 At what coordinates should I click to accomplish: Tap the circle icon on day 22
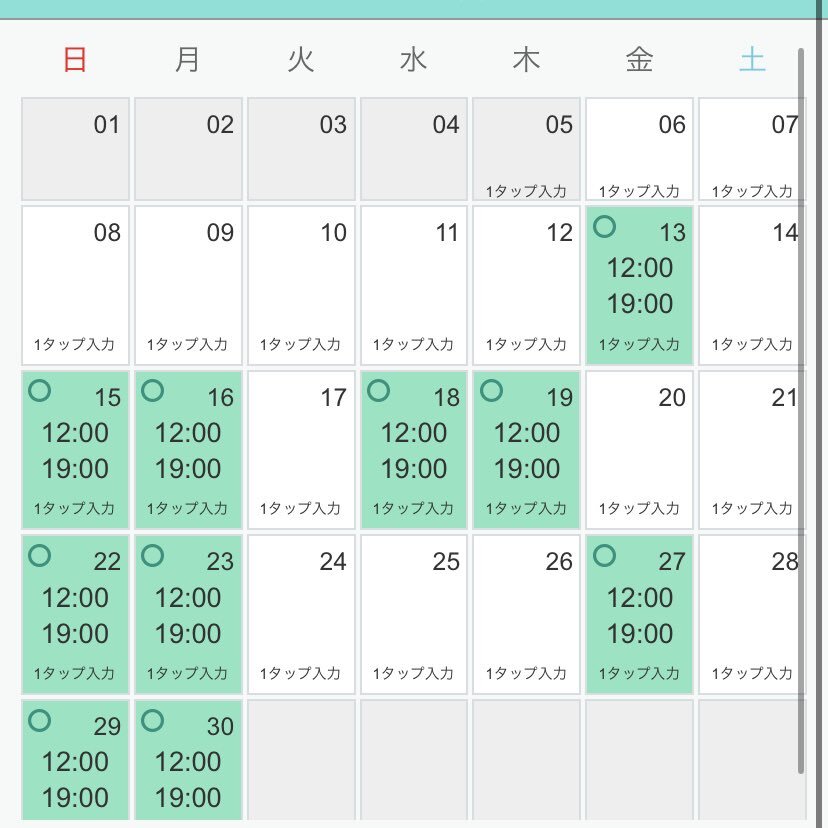40,556
